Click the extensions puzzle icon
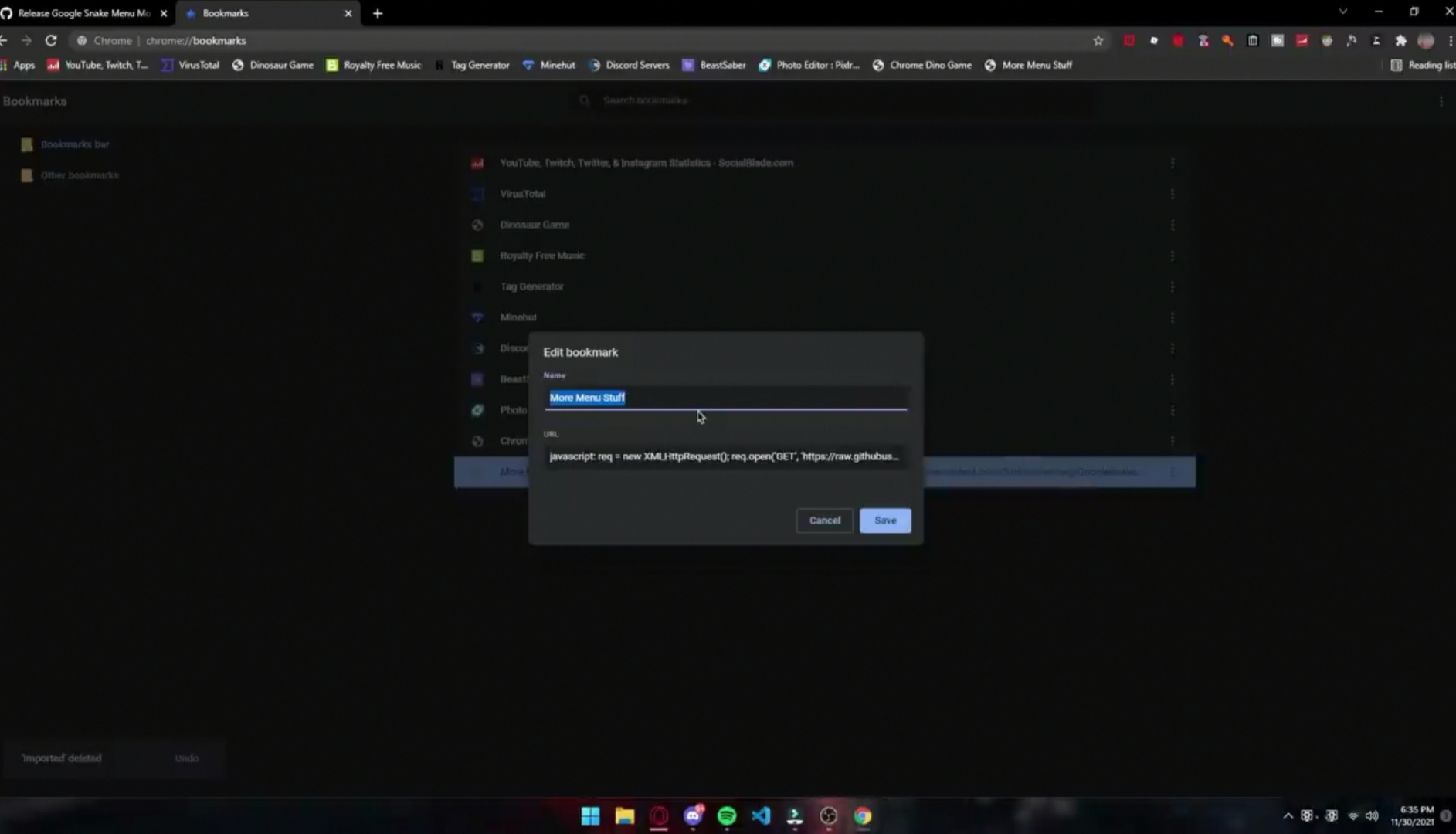Viewport: 1456px width, 834px height. click(1400, 40)
